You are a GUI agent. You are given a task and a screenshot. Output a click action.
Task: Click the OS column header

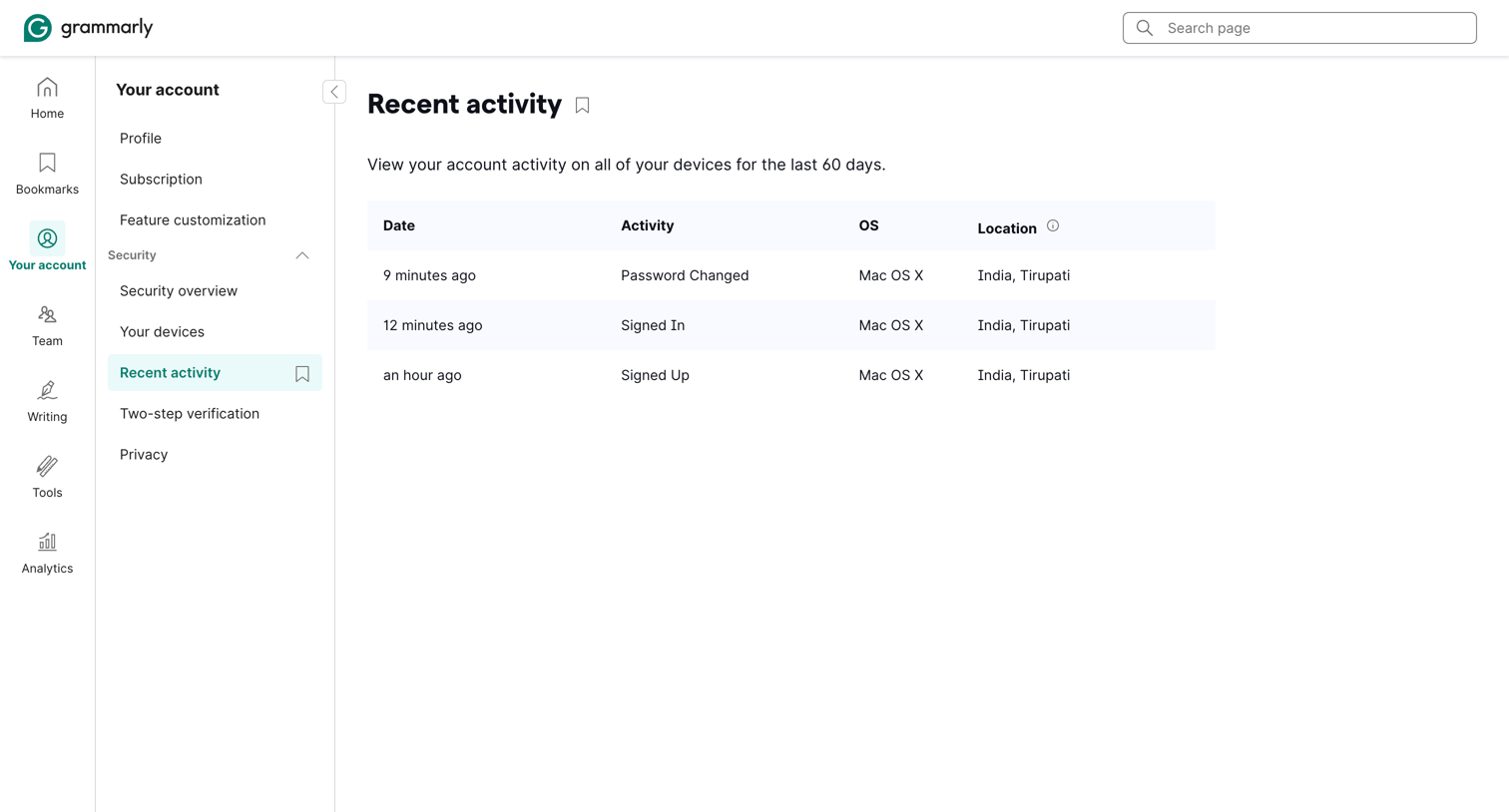(x=869, y=225)
